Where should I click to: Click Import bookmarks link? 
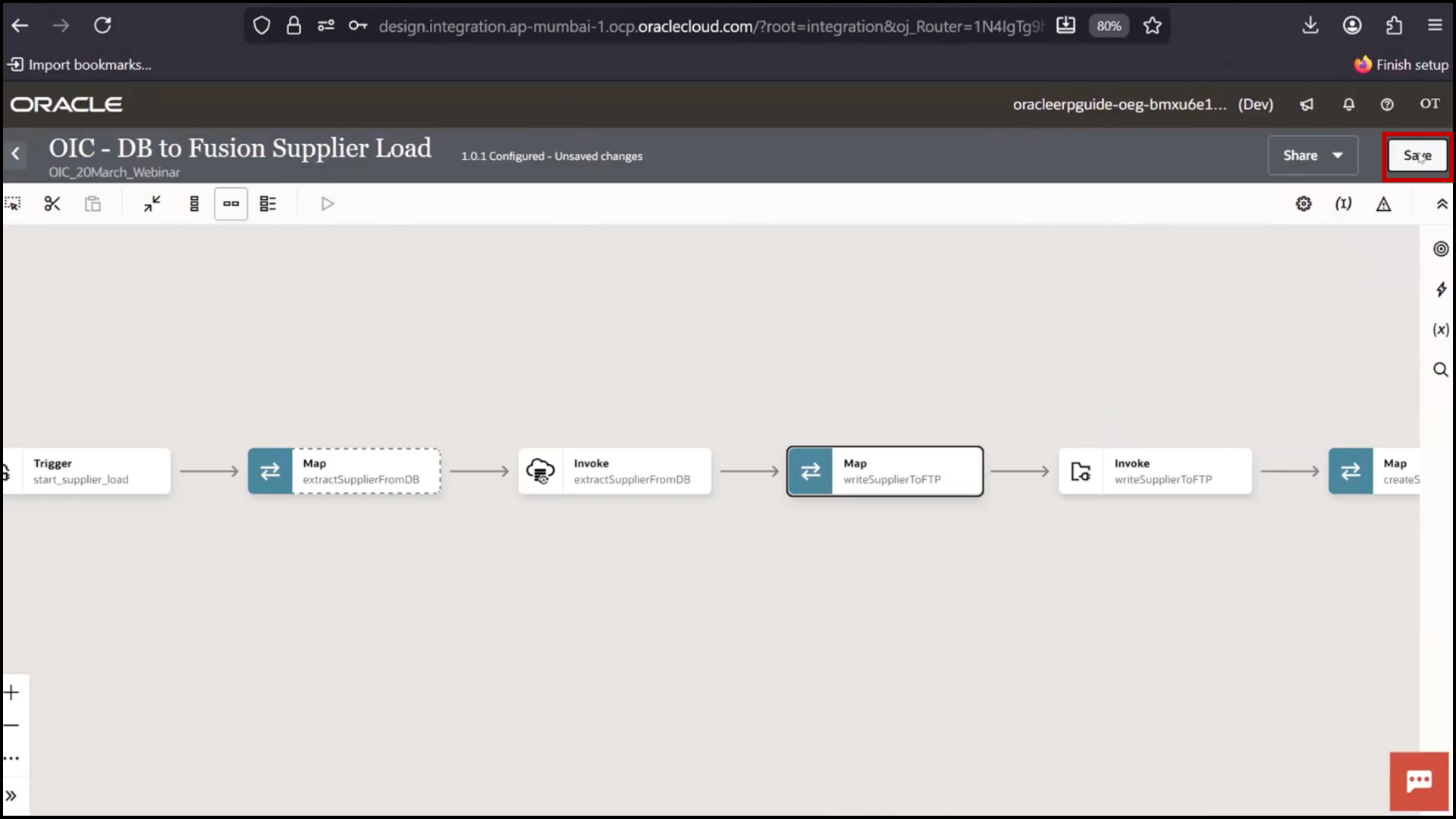tap(80, 65)
